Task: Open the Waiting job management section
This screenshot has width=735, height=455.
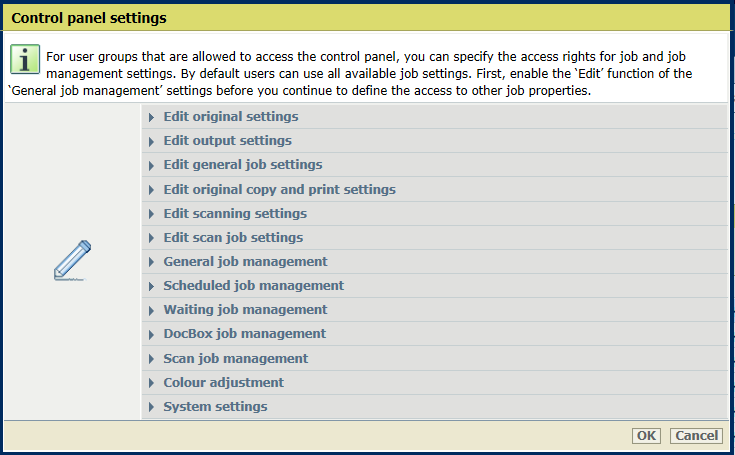Action: (x=435, y=310)
